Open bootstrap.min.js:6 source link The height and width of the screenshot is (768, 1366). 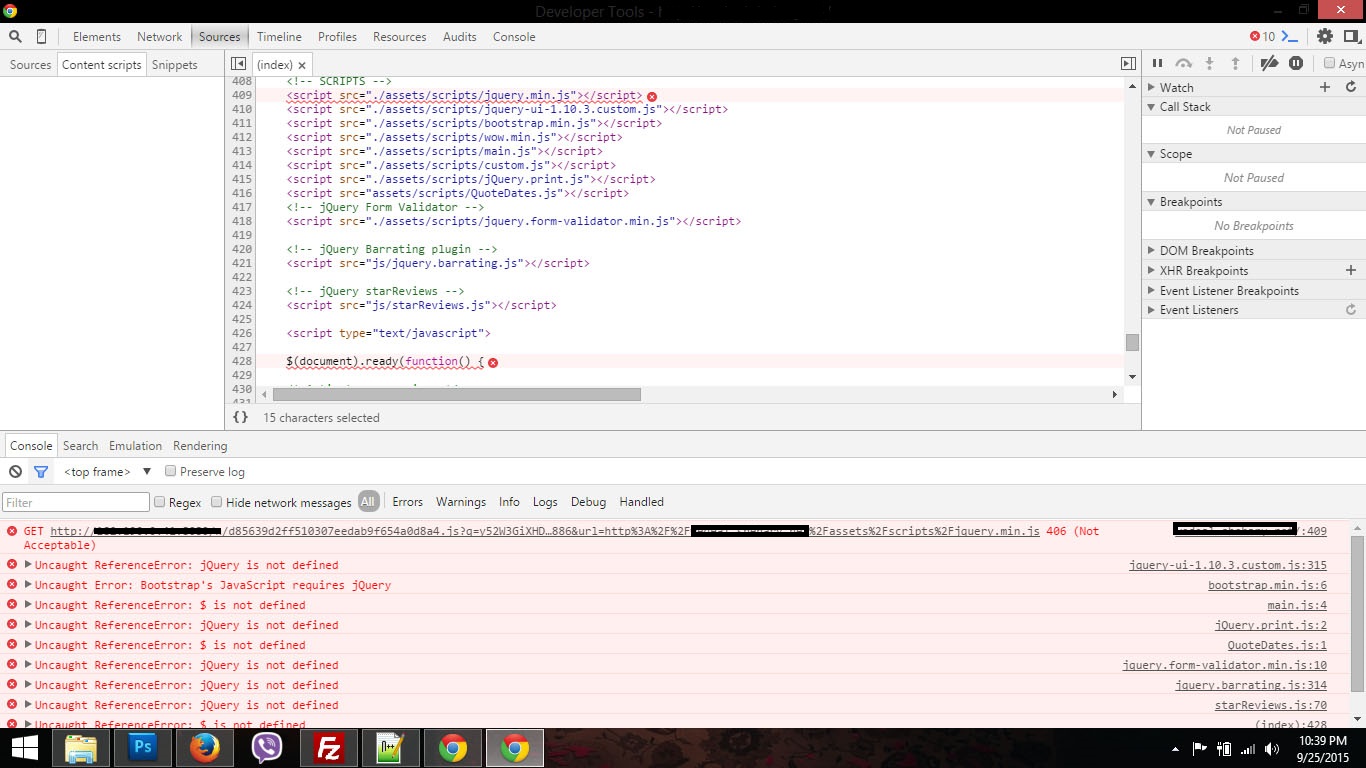(1267, 585)
